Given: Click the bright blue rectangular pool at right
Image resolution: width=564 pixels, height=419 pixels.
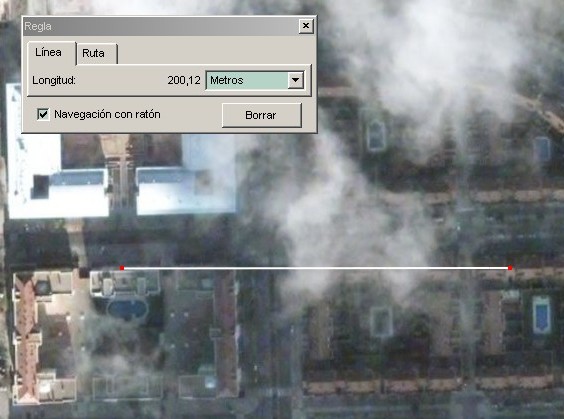Looking at the screenshot, I should pyautogui.click(x=541, y=314).
